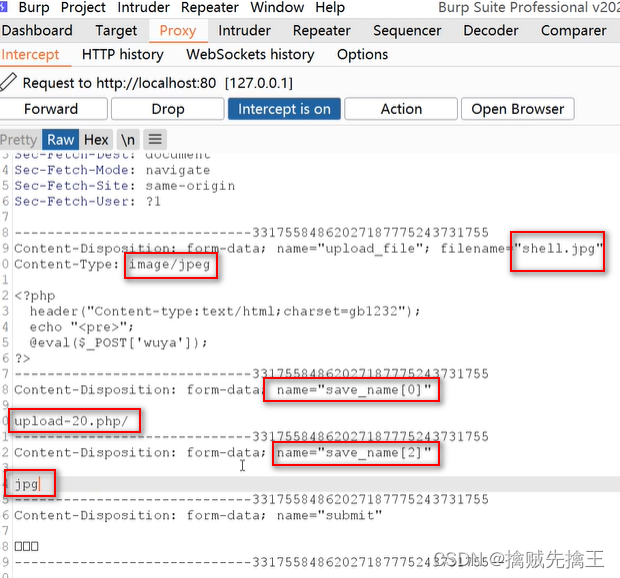The height and width of the screenshot is (578, 620).
Task: Click the name="submit" parameter line
Action: (x=198, y=515)
